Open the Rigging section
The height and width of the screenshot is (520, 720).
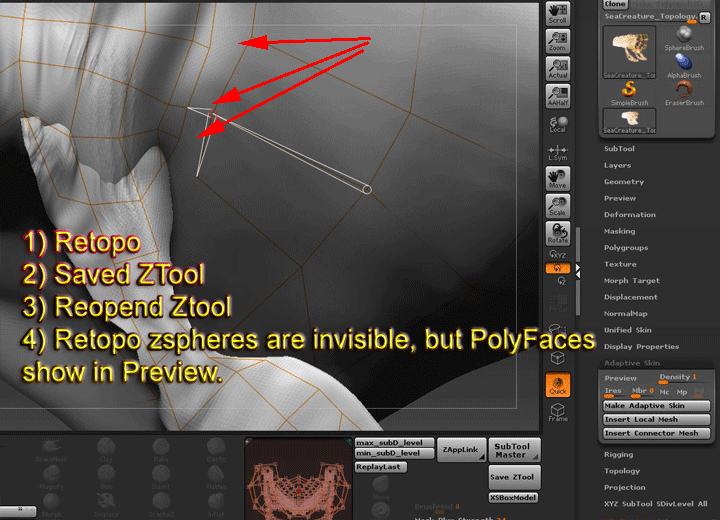coord(618,455)
